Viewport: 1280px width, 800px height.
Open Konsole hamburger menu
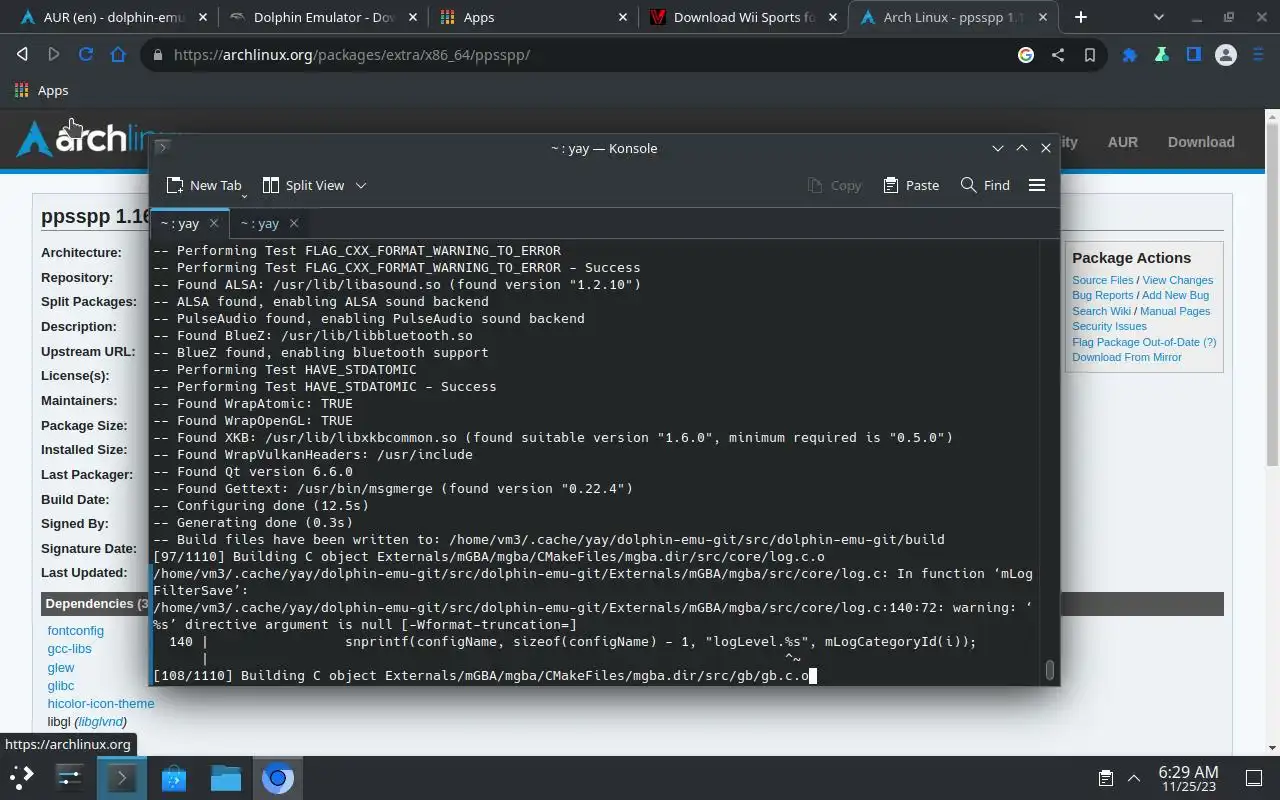pyautogui.click(x=1037, y=185)
